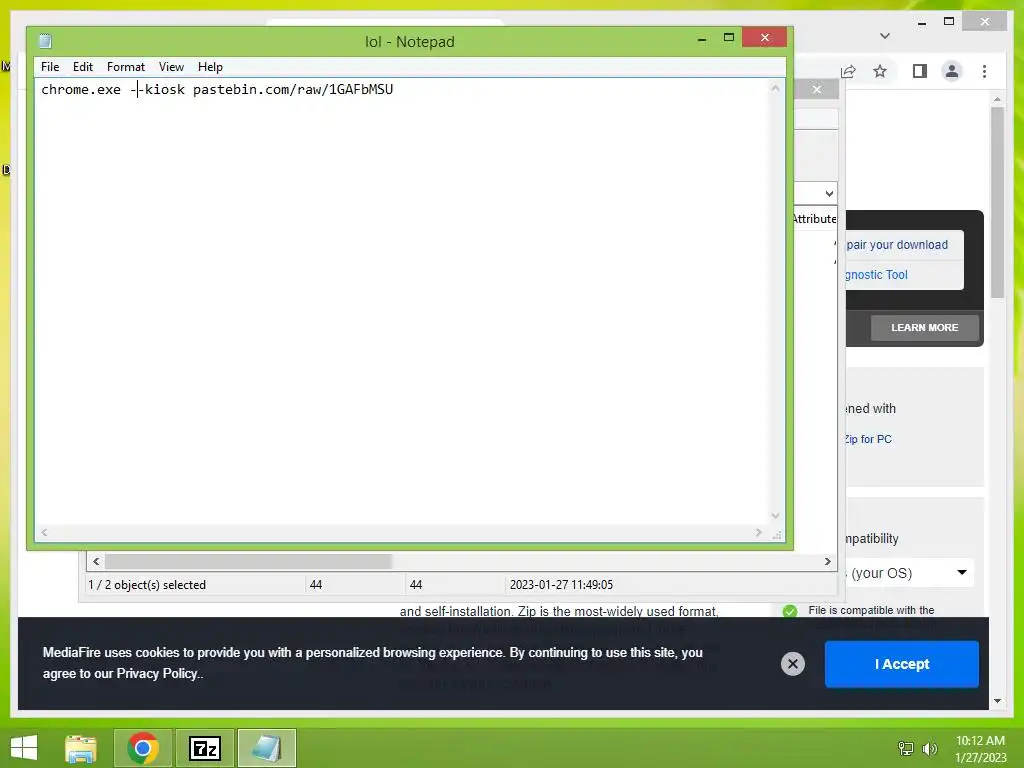Click Notepad's horizontal scroll right arrow
The height and width of the screenshot is (768, 1024).
[x=758, y=533]
